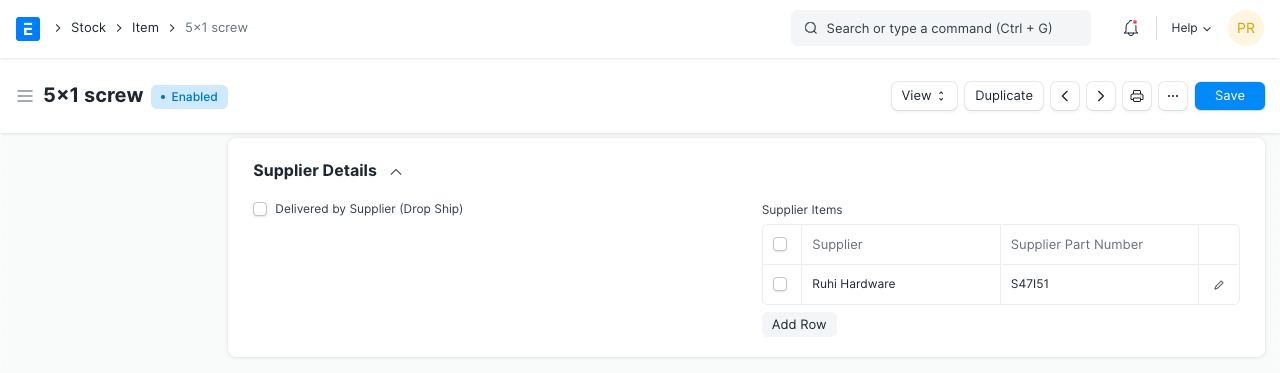This screenshot has height=373, width=1280.
Task: Open the more options ellipsis menu
Action: (1173, 96)
